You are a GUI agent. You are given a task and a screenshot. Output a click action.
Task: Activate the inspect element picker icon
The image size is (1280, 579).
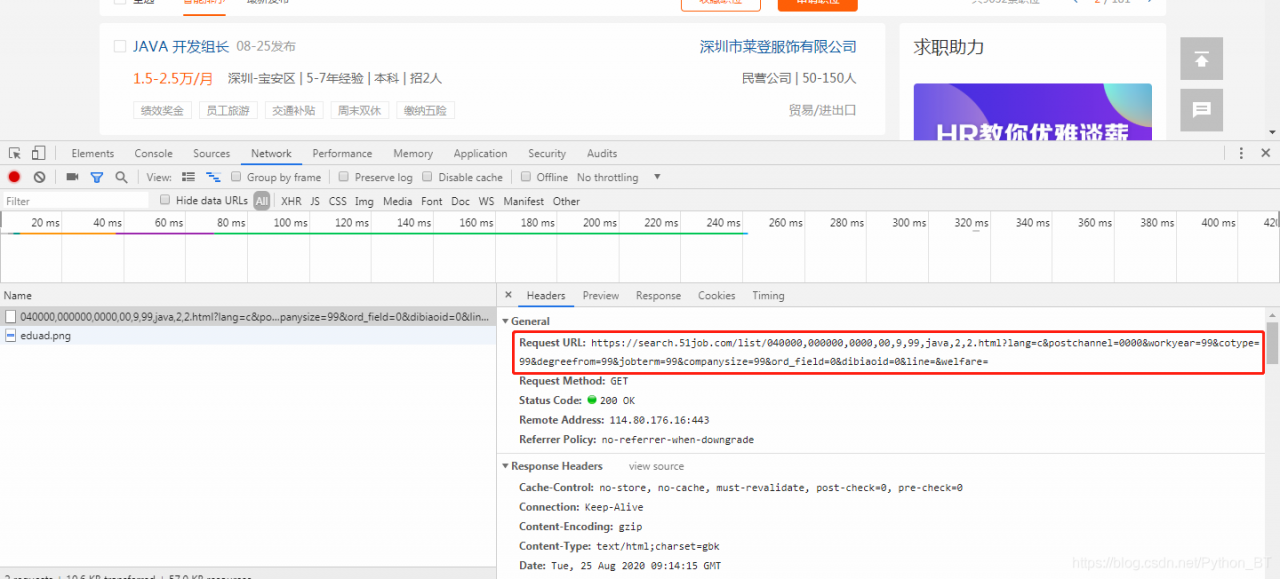click(15, 153)
